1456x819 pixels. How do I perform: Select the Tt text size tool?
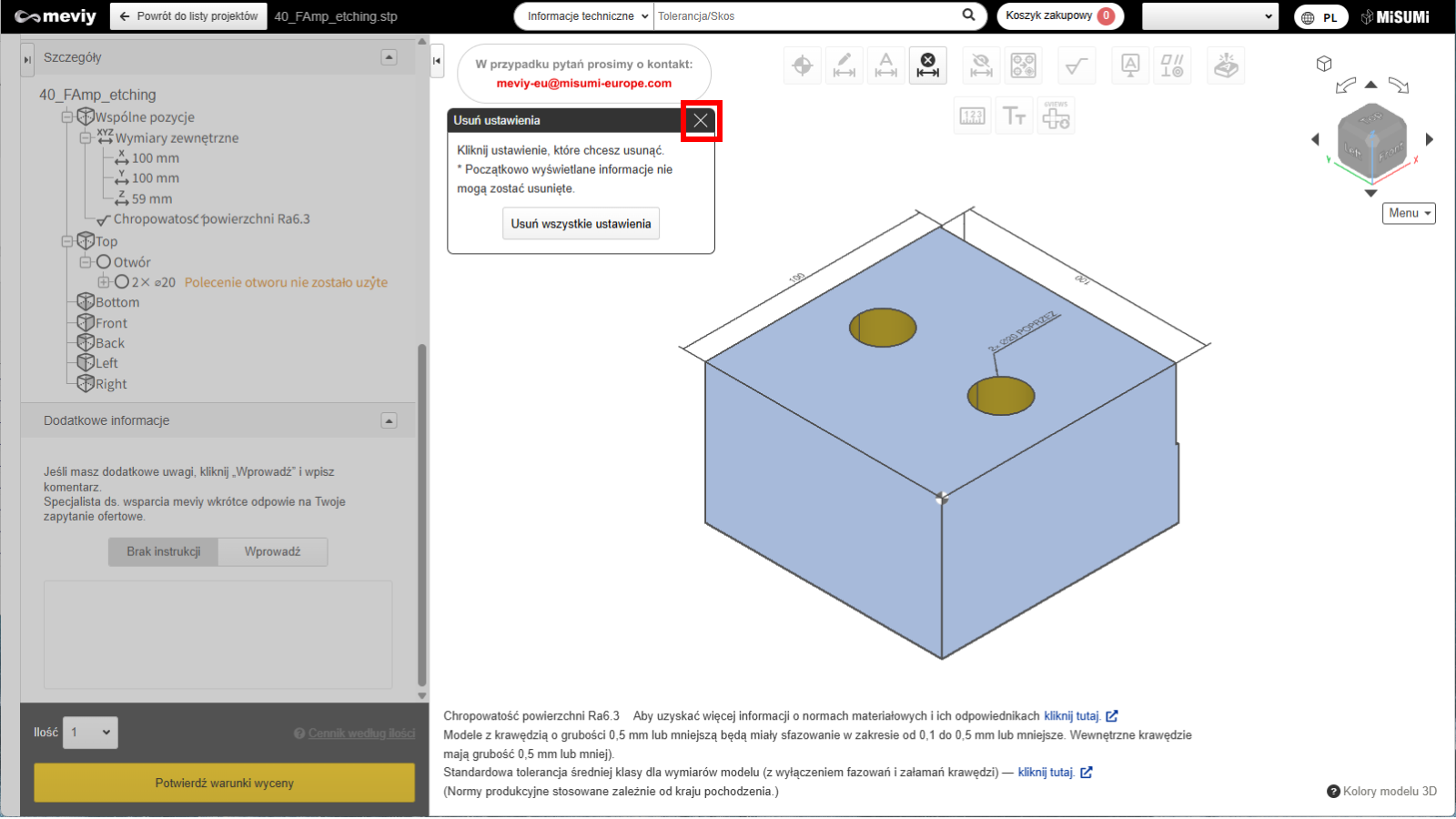(x=1014, y=116)
